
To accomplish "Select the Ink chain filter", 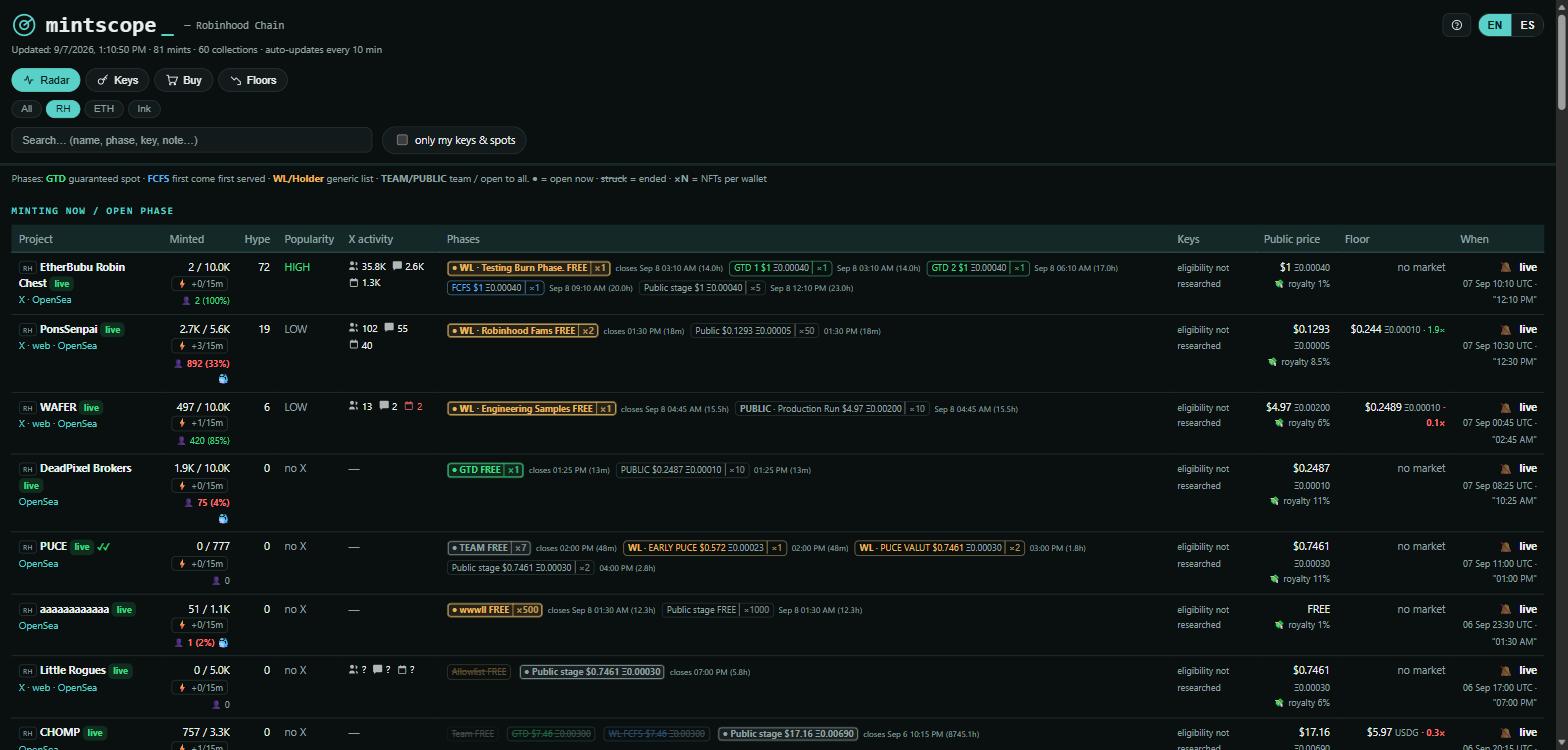I will click(144, 109).
